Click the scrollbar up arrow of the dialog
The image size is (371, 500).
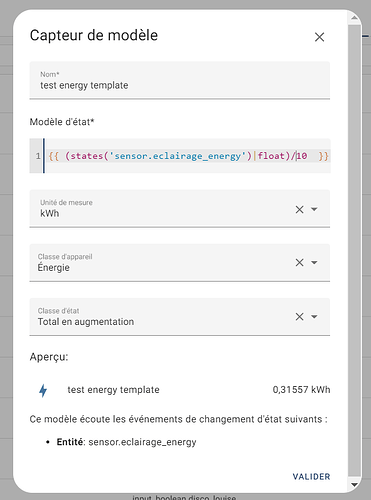tap(355, 18)
